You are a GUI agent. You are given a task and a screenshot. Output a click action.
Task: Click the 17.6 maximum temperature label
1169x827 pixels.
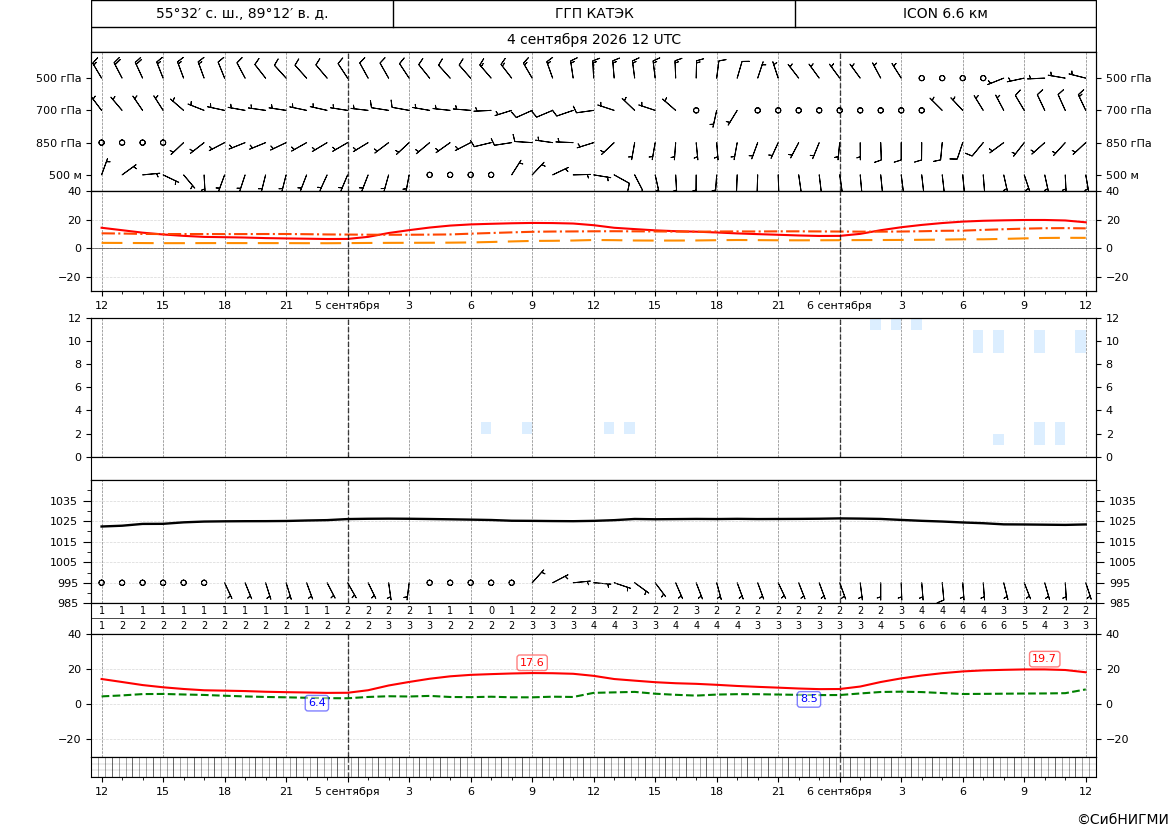[x=532, y=662]
